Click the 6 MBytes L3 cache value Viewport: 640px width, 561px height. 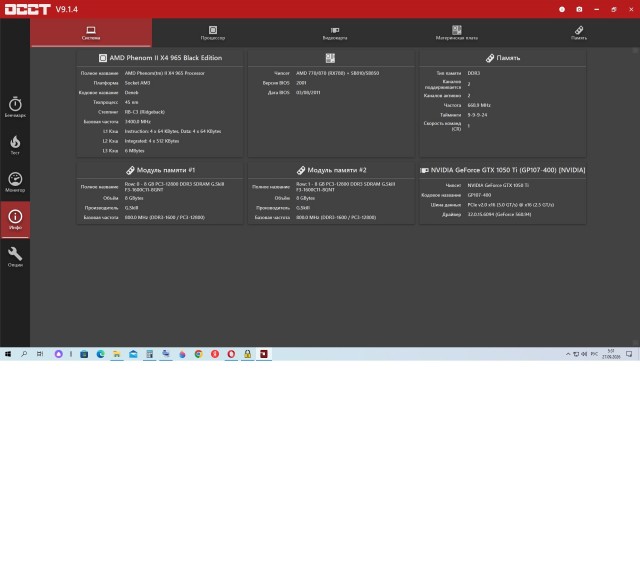tap(135, 151)
